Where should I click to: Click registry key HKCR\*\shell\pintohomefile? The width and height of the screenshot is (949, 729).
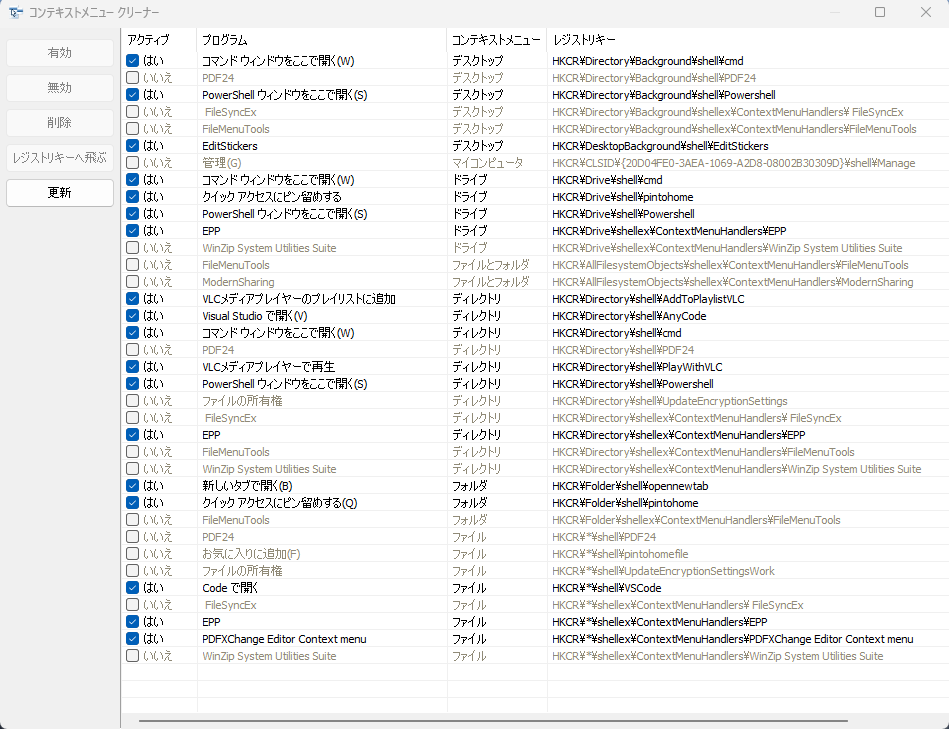pyautogui.click(x=620, y=554)
